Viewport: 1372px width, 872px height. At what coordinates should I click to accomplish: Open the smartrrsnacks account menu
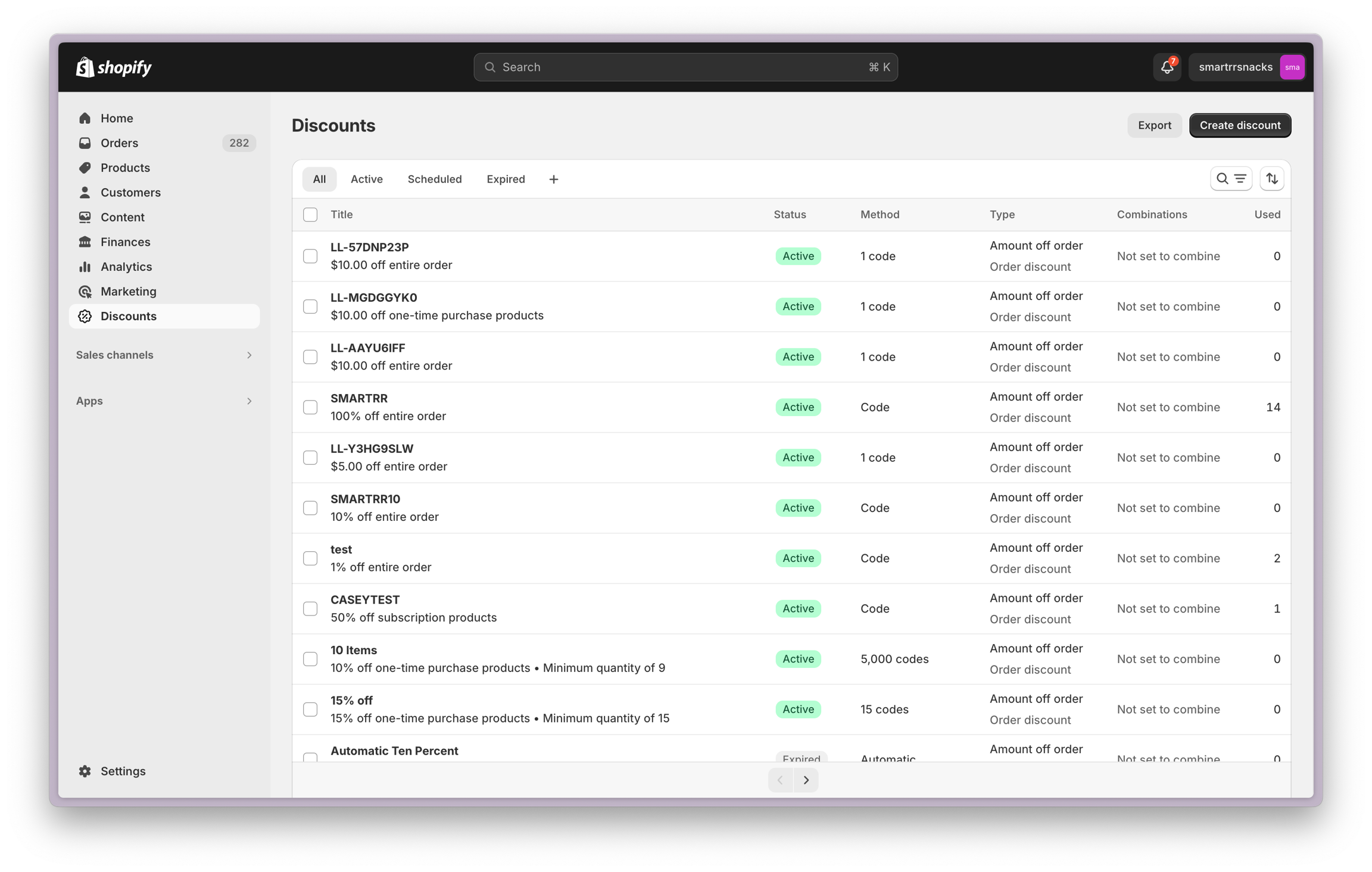click(1247, 67)
